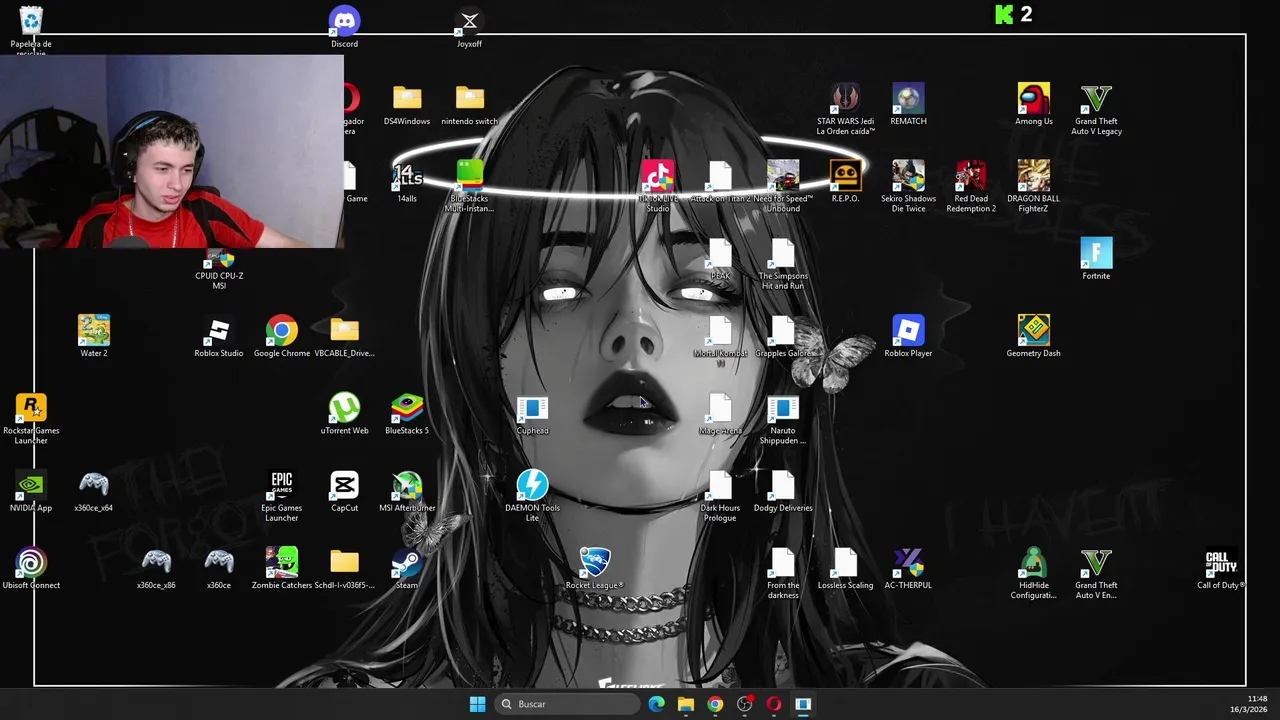The width and height of the screenshot is (1280, 720).
Task: Open Google Chrome desktop shortcut
Action: (x=282, y=336)
